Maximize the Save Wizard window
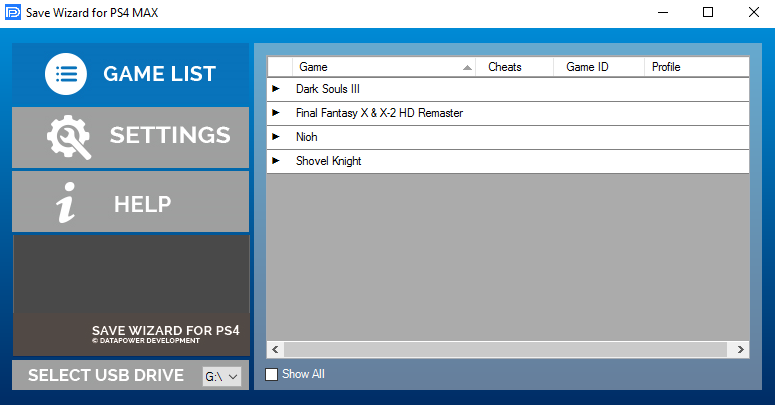The width and height of the screenshot is (775, 405). click(x=708, y=12)
